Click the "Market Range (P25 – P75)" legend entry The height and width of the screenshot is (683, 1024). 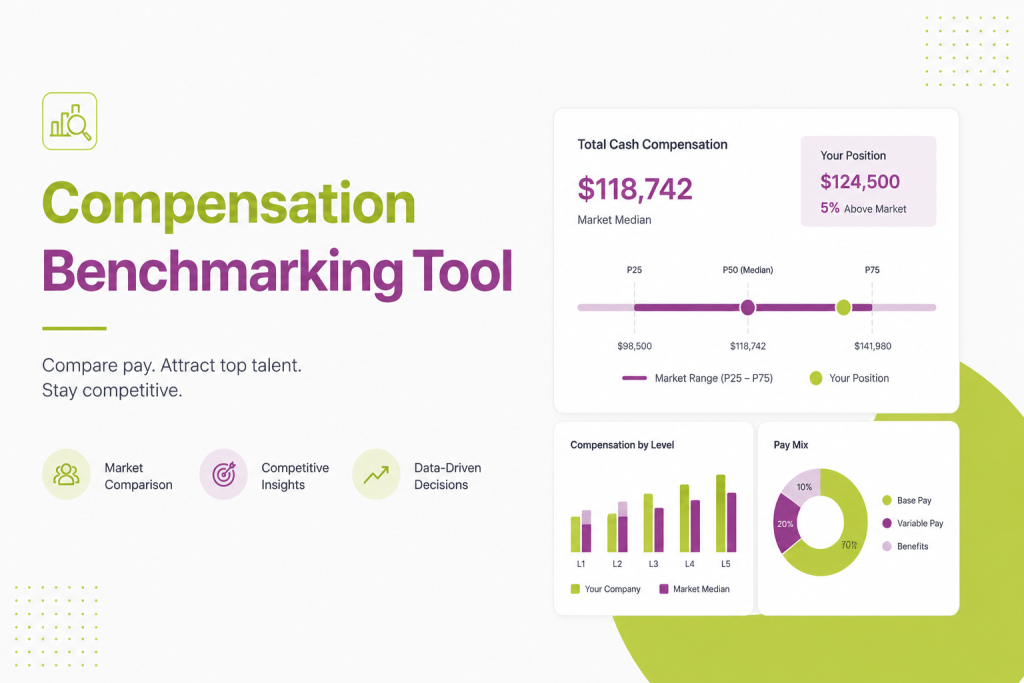pyautogui.click(x=697, y=378)
